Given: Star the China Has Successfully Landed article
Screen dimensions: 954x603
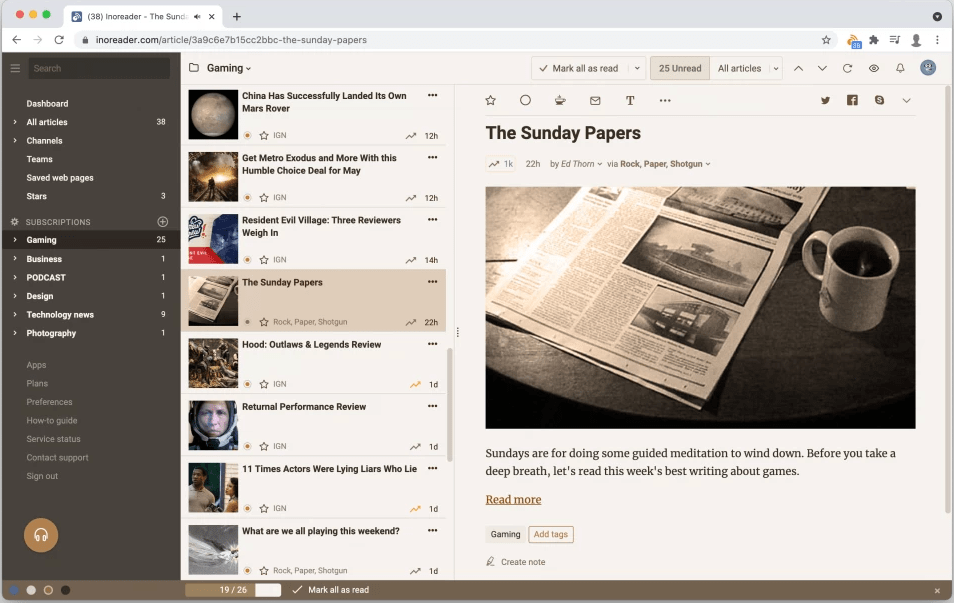Looking at the screenshot, I should [x=264, y=136].
